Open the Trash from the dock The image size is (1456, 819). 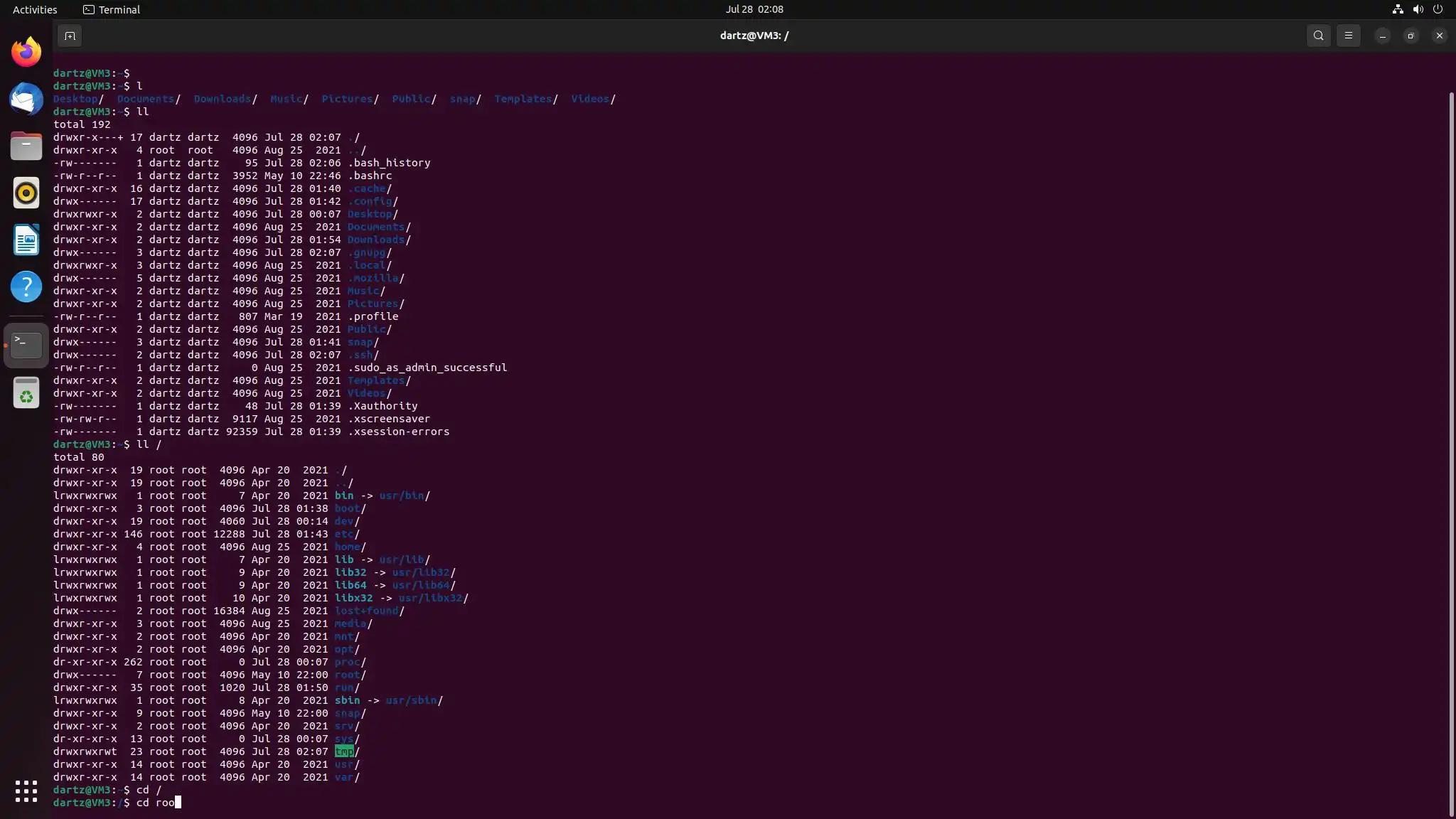(26, 392)
